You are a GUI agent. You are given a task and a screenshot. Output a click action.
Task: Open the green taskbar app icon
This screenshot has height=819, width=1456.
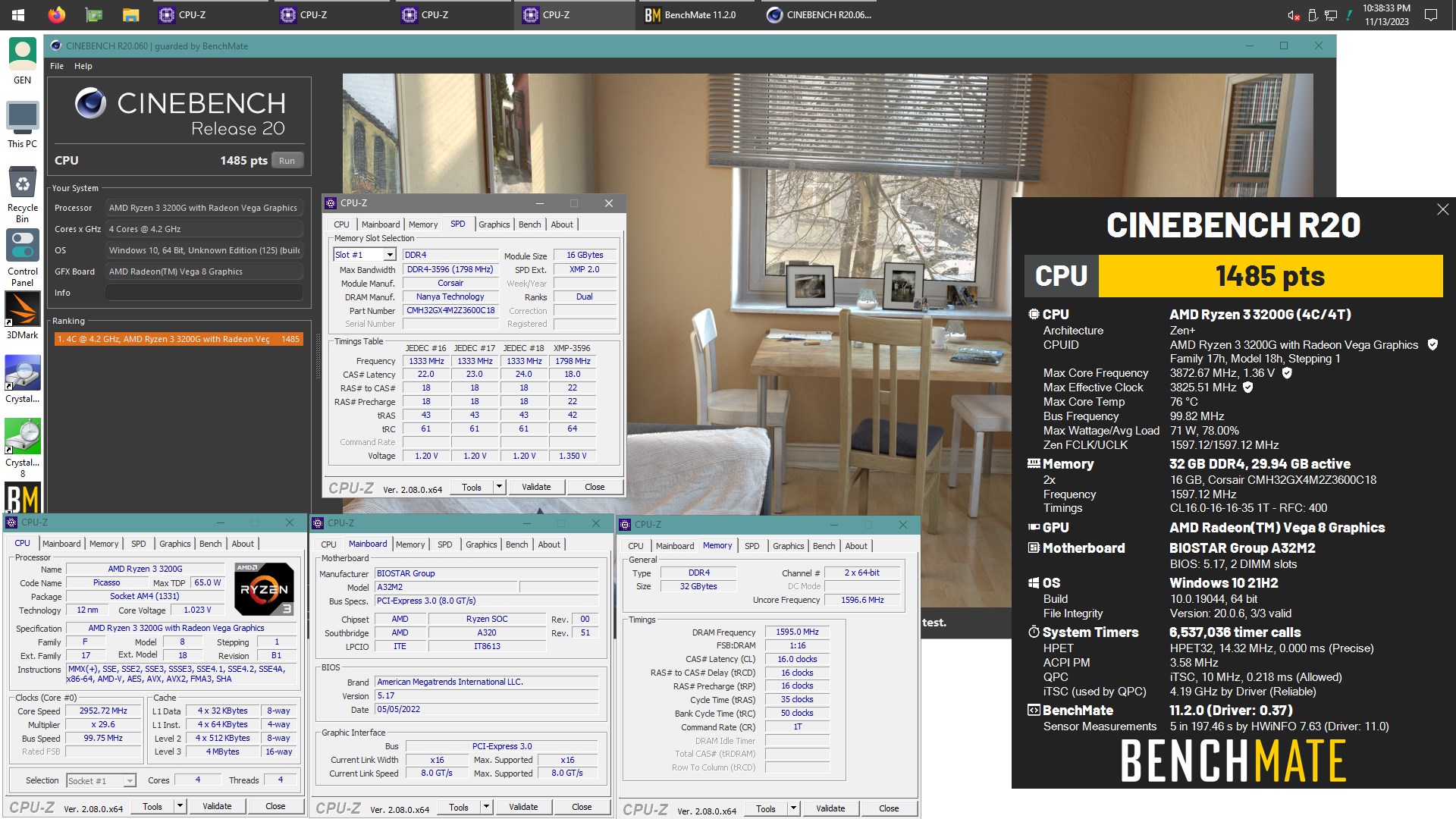(x=94, y=14)
